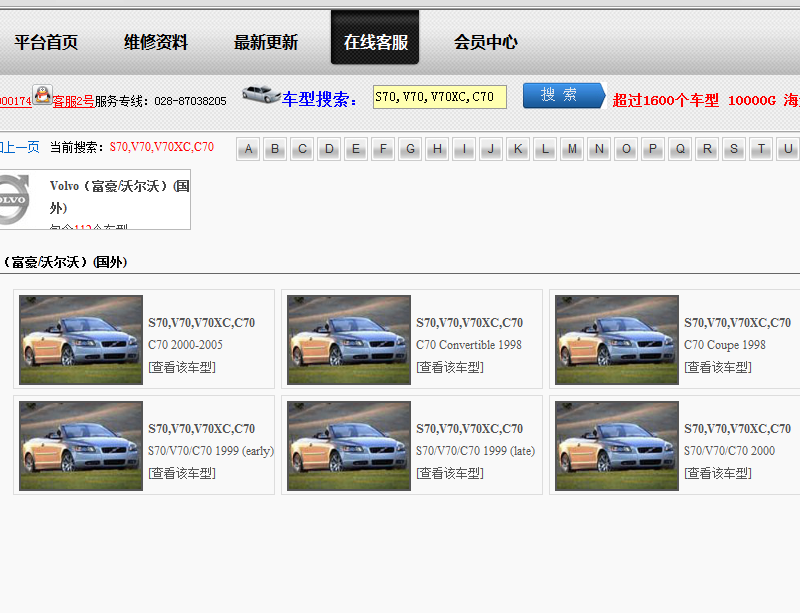Filter brands by letter G
The width and height of the screenshot is (800, 613).
click(x=410, y=149)
